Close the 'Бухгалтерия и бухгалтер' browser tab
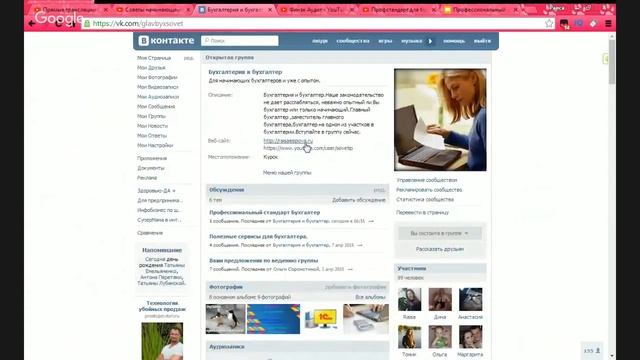640x360 pixels. [x=270, y=9]
